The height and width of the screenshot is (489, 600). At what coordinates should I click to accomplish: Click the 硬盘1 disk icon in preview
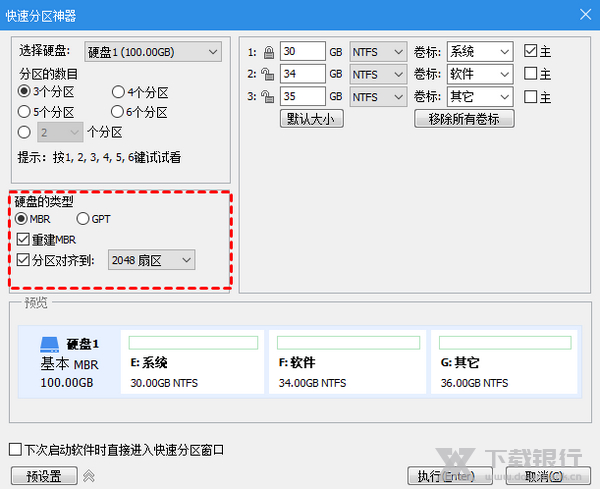pos(49,344)
